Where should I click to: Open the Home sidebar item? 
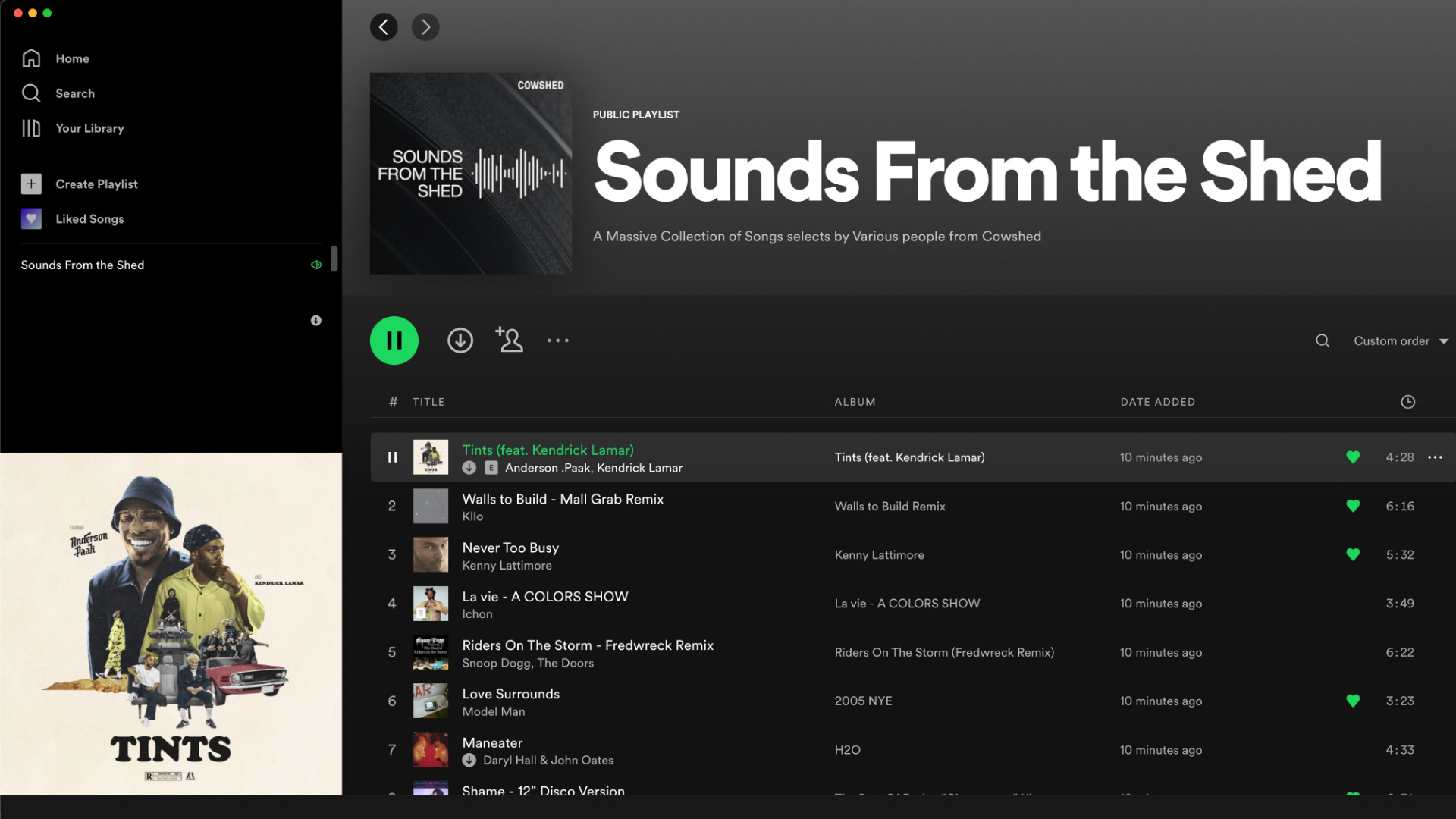tap(72, 58)
